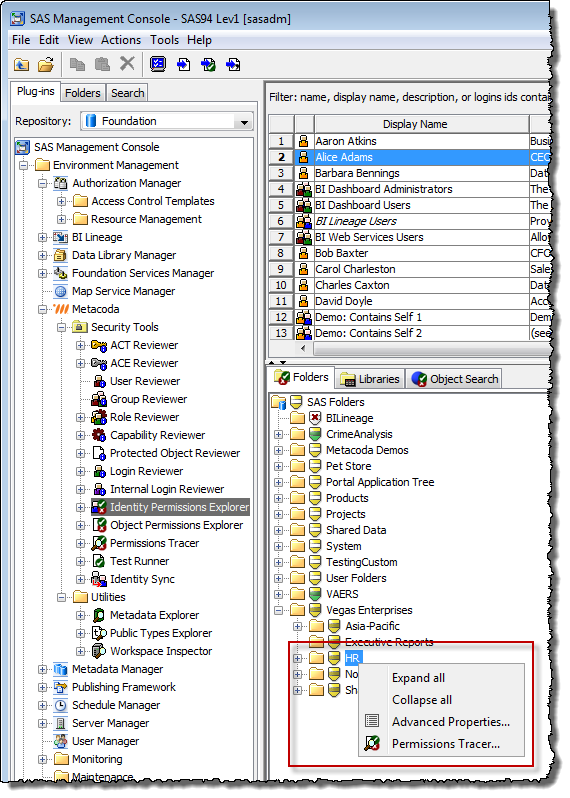Viewport: 570px width, 798px height.
Task: Click the Authorization Manager icon in the tree
Action: [61, 183]
